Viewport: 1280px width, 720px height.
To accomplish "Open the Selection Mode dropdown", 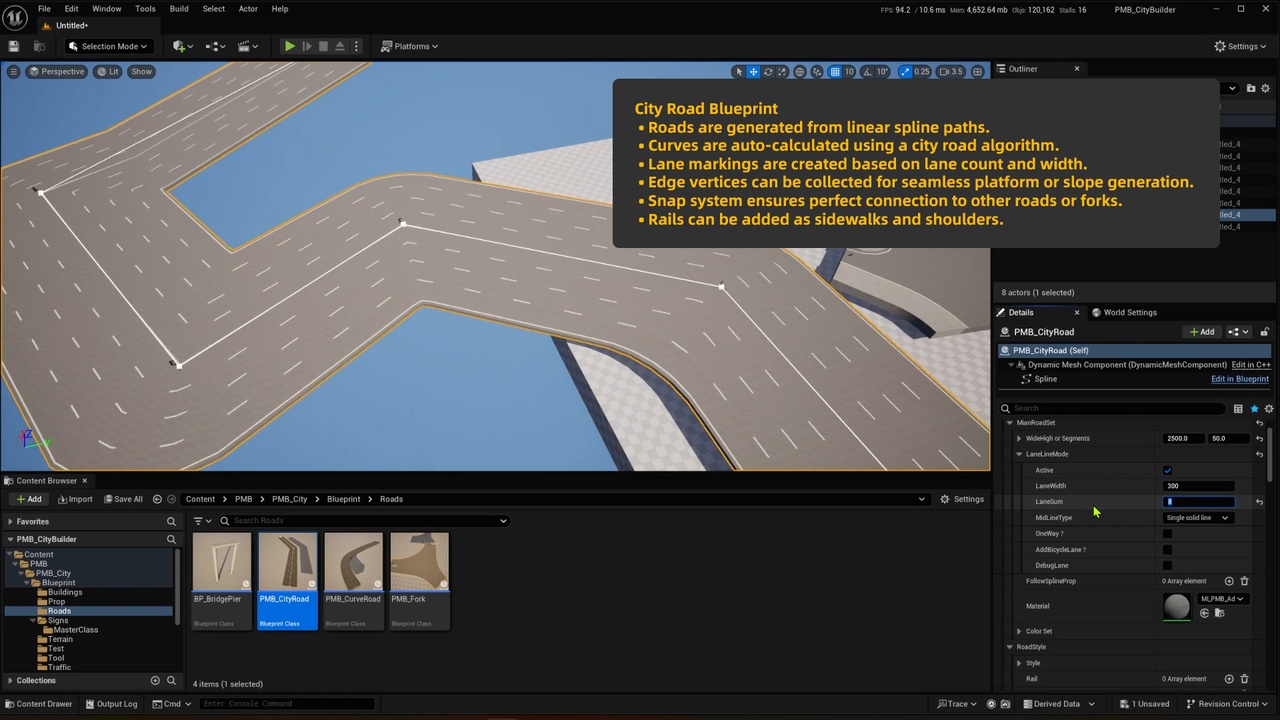I will click(x=108, y=46).
